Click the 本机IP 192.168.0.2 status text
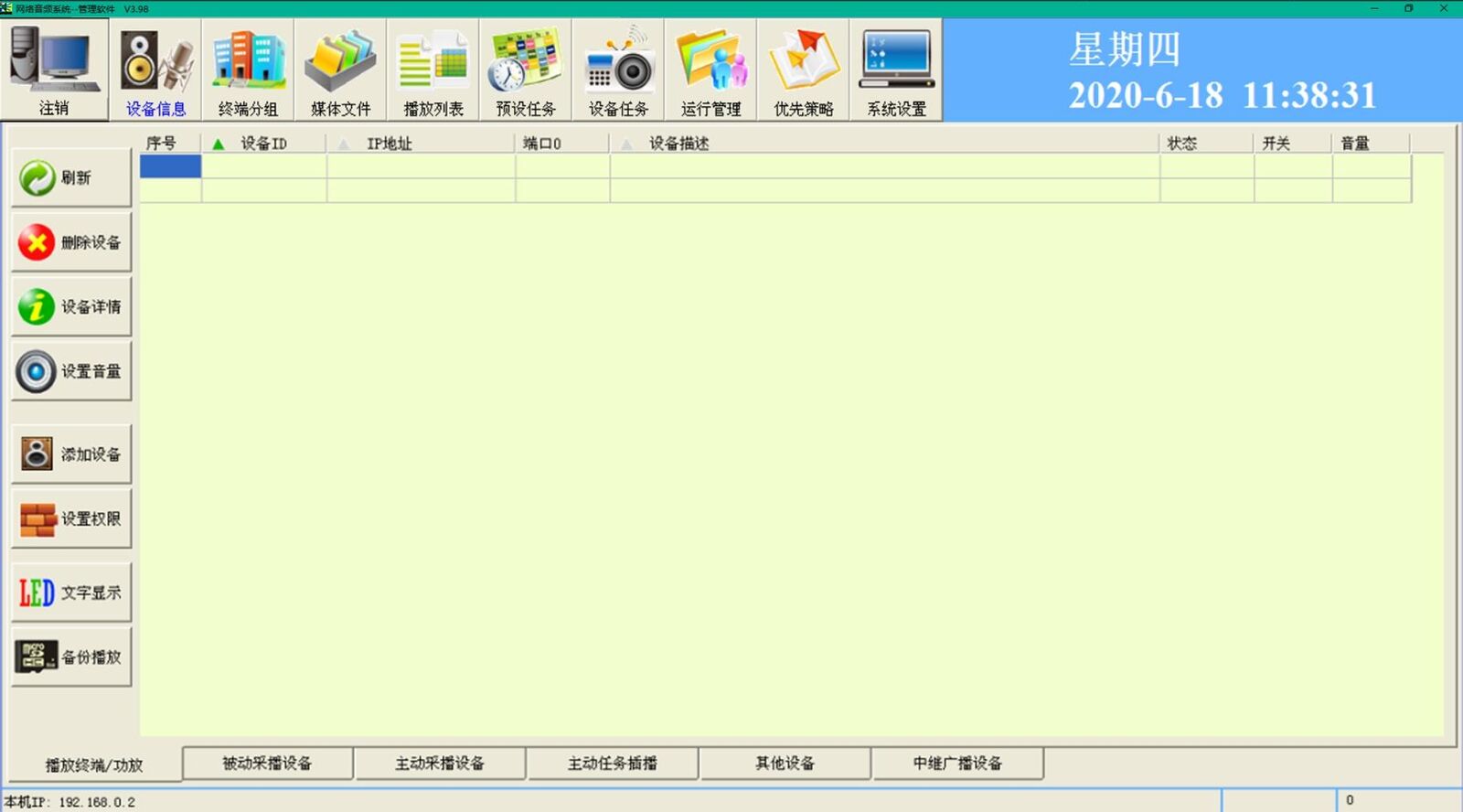The image size is (1463, 812). point(69,802)
